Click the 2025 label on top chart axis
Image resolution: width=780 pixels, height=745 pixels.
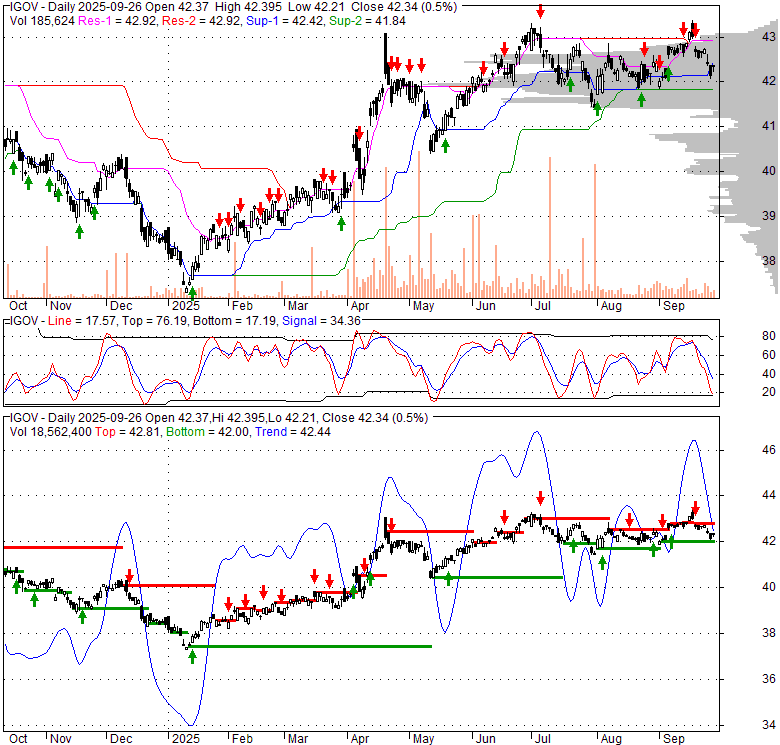click(x=186, y=306)
